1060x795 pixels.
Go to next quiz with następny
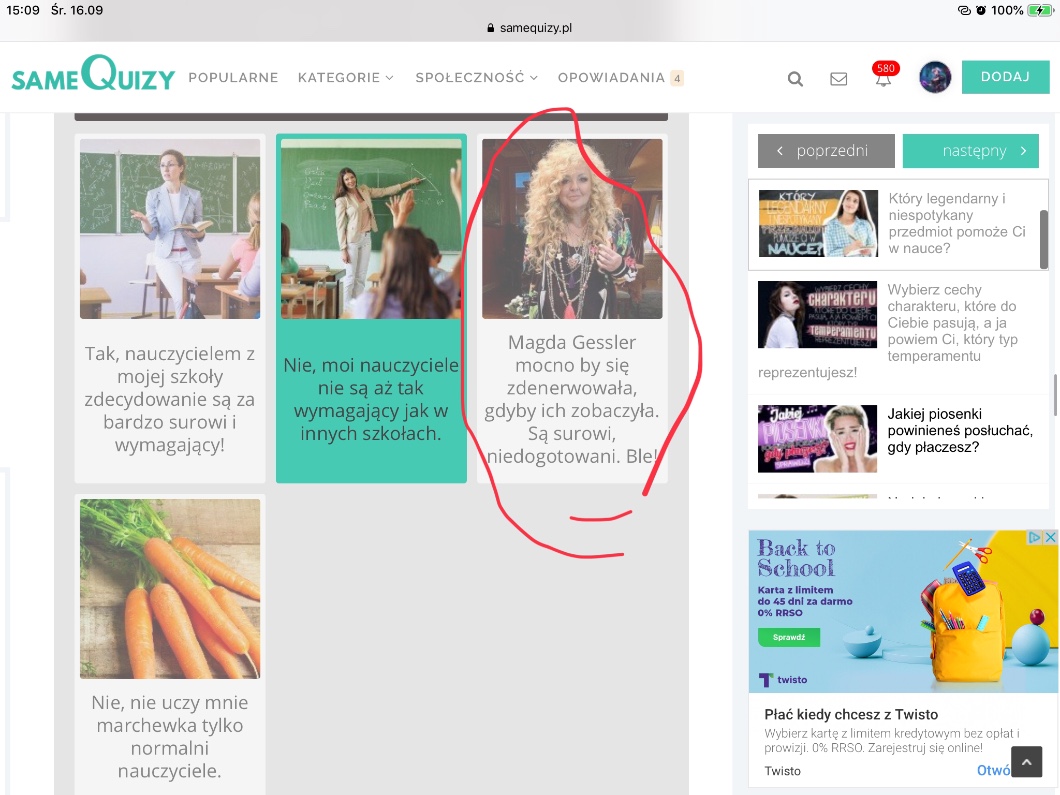click(x=970, y=151)
